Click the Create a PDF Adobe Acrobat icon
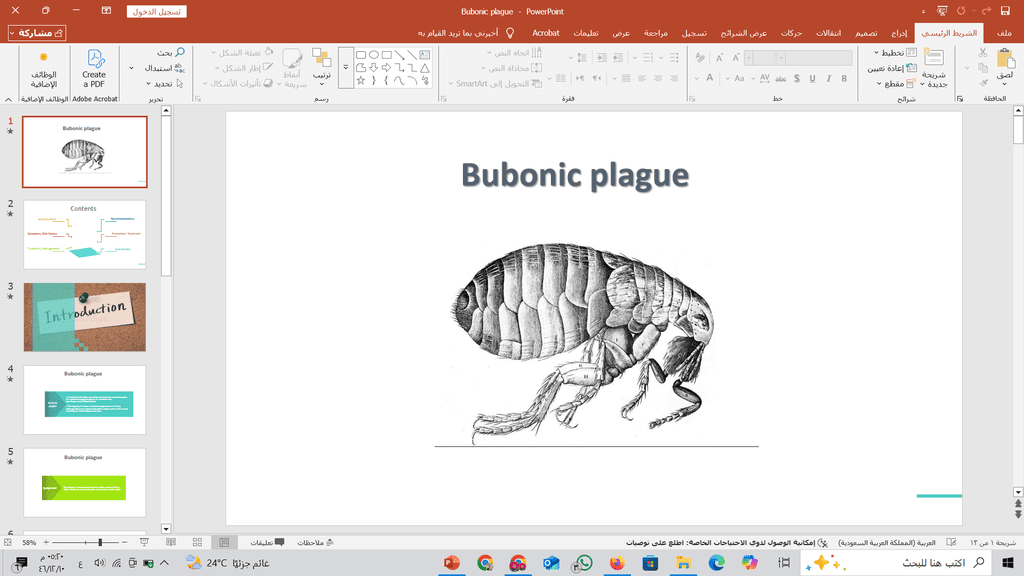Image resolution: width=1024 pixels, height=576 pixels. tap(94, 58)
